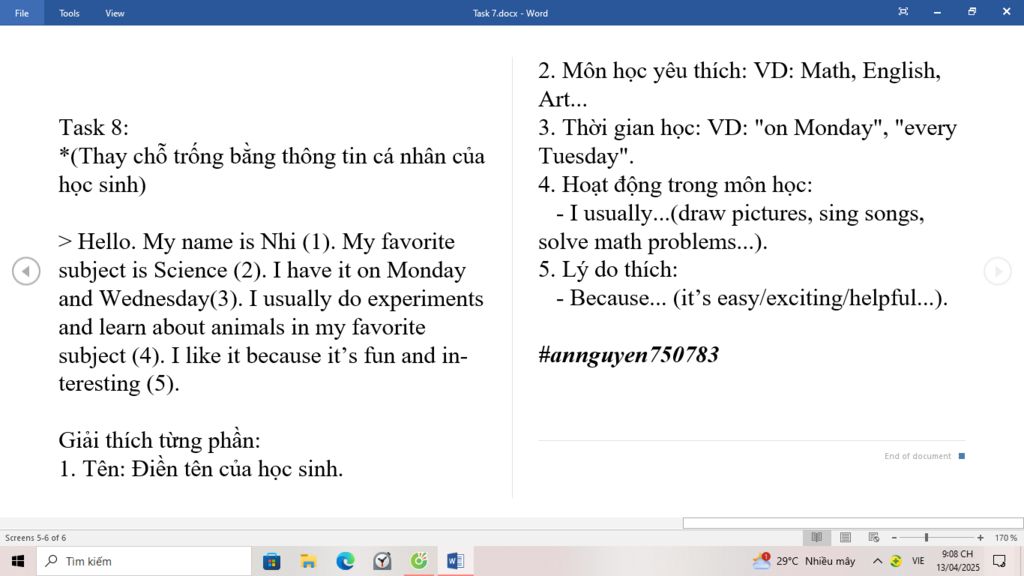
Task: Click the hashtag #annguyen750783 text
Action: 628,355
